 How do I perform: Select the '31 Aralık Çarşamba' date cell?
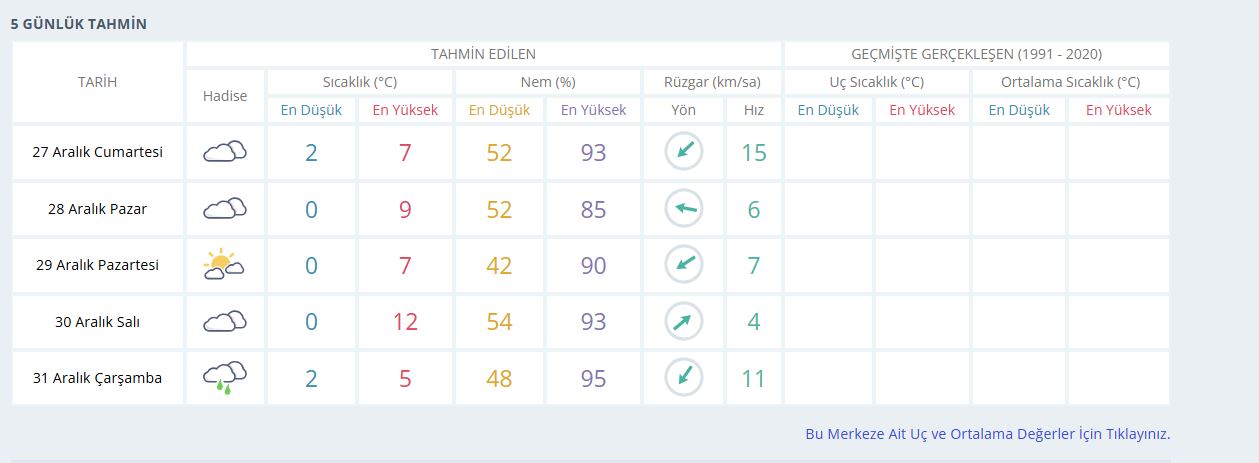pos(98,378)
